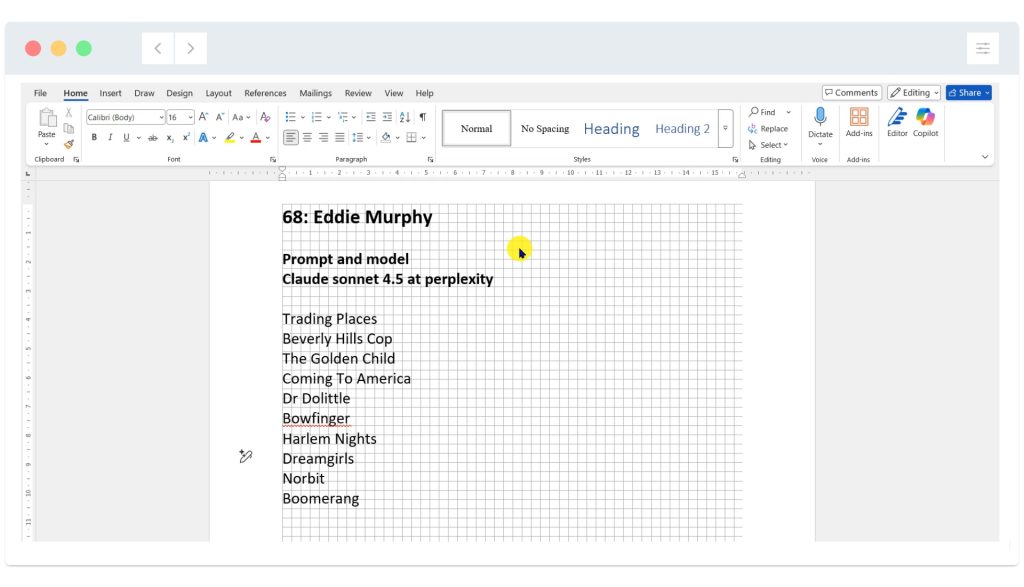Increase font size with grow font icon
The width and height of the screenshot is (1024, 587).
pyautogui.click(x=203, y=118)
